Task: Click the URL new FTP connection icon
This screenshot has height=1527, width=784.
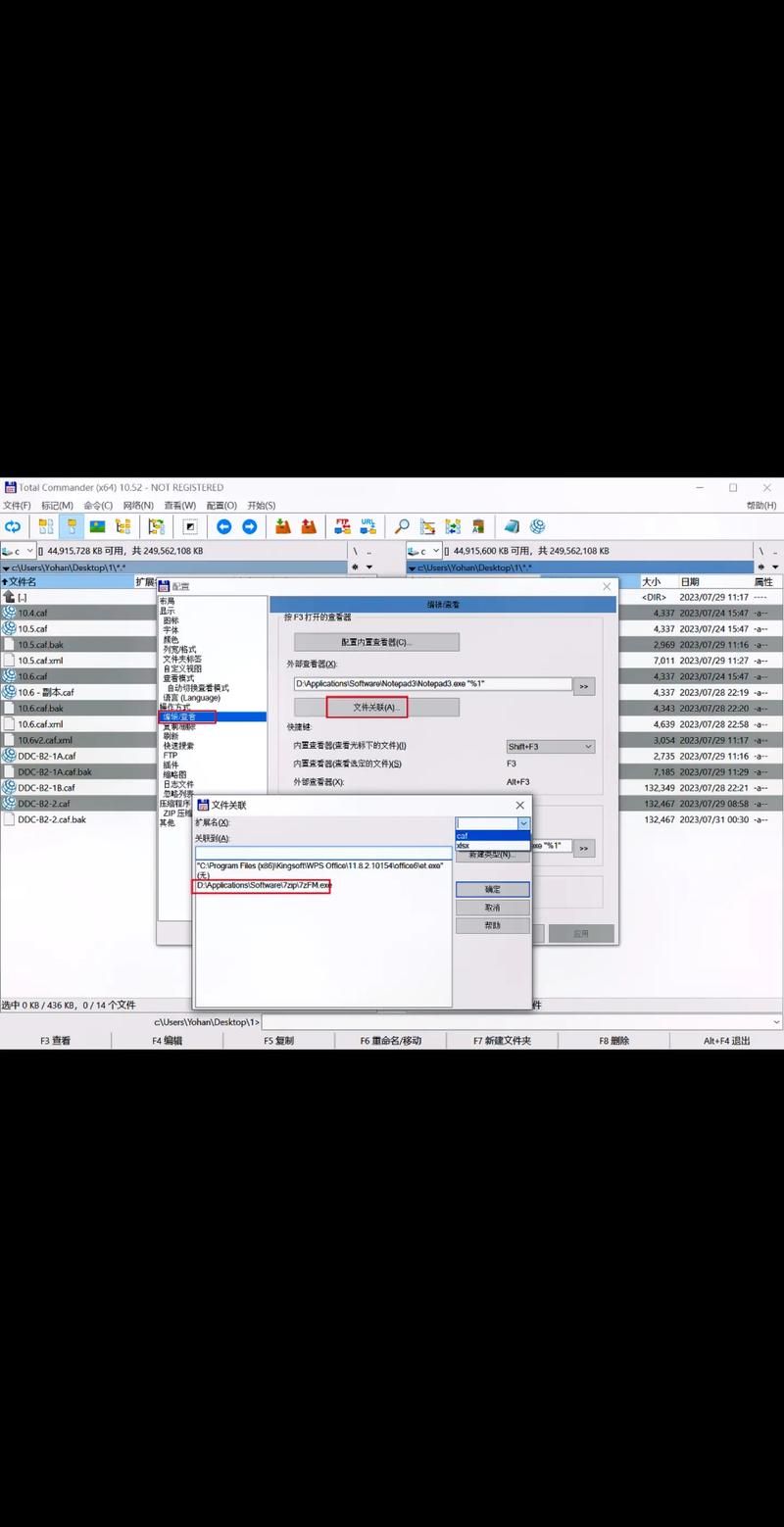Action: 367,526
